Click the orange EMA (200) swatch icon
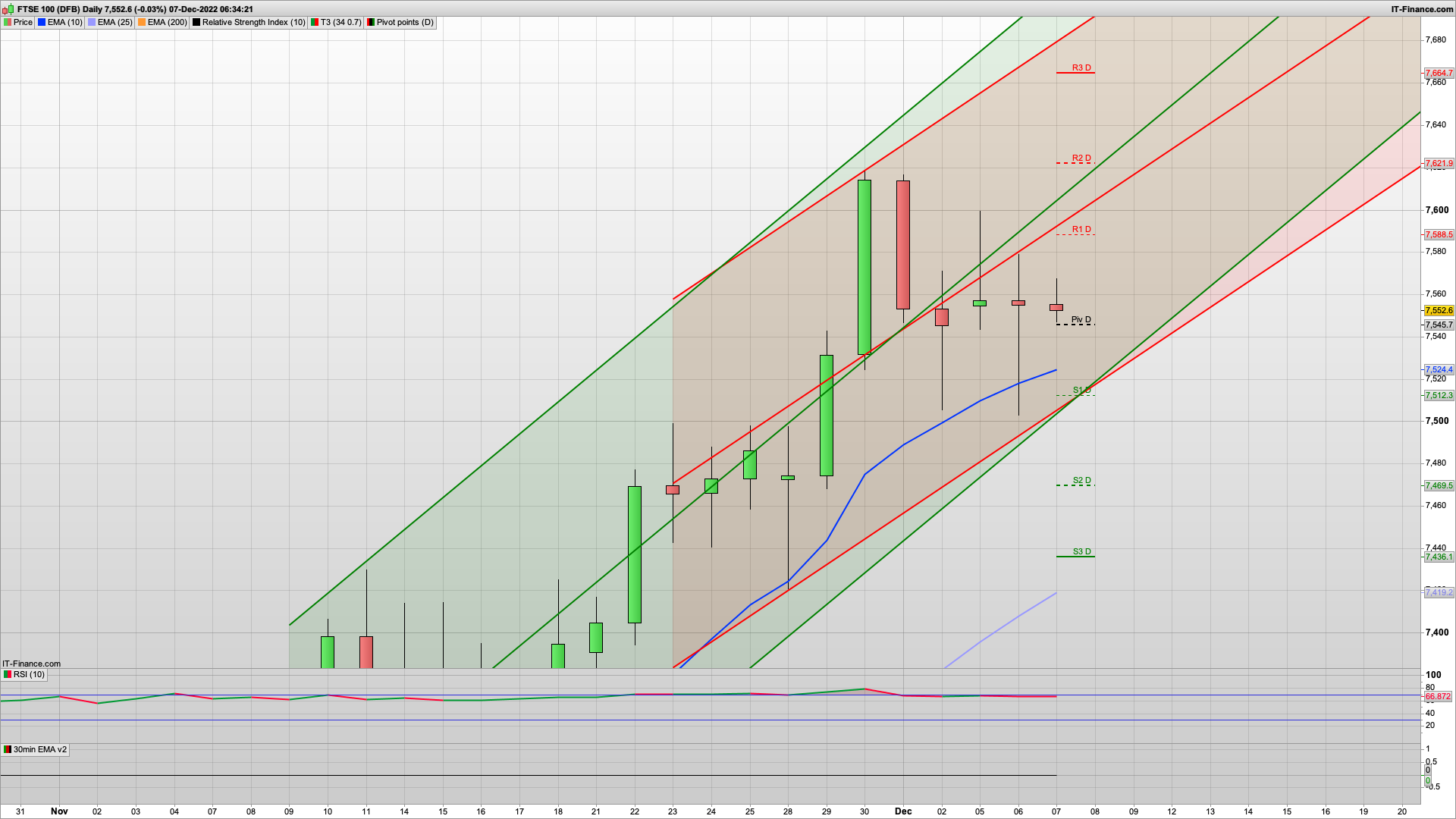 (x=140, y=22)
